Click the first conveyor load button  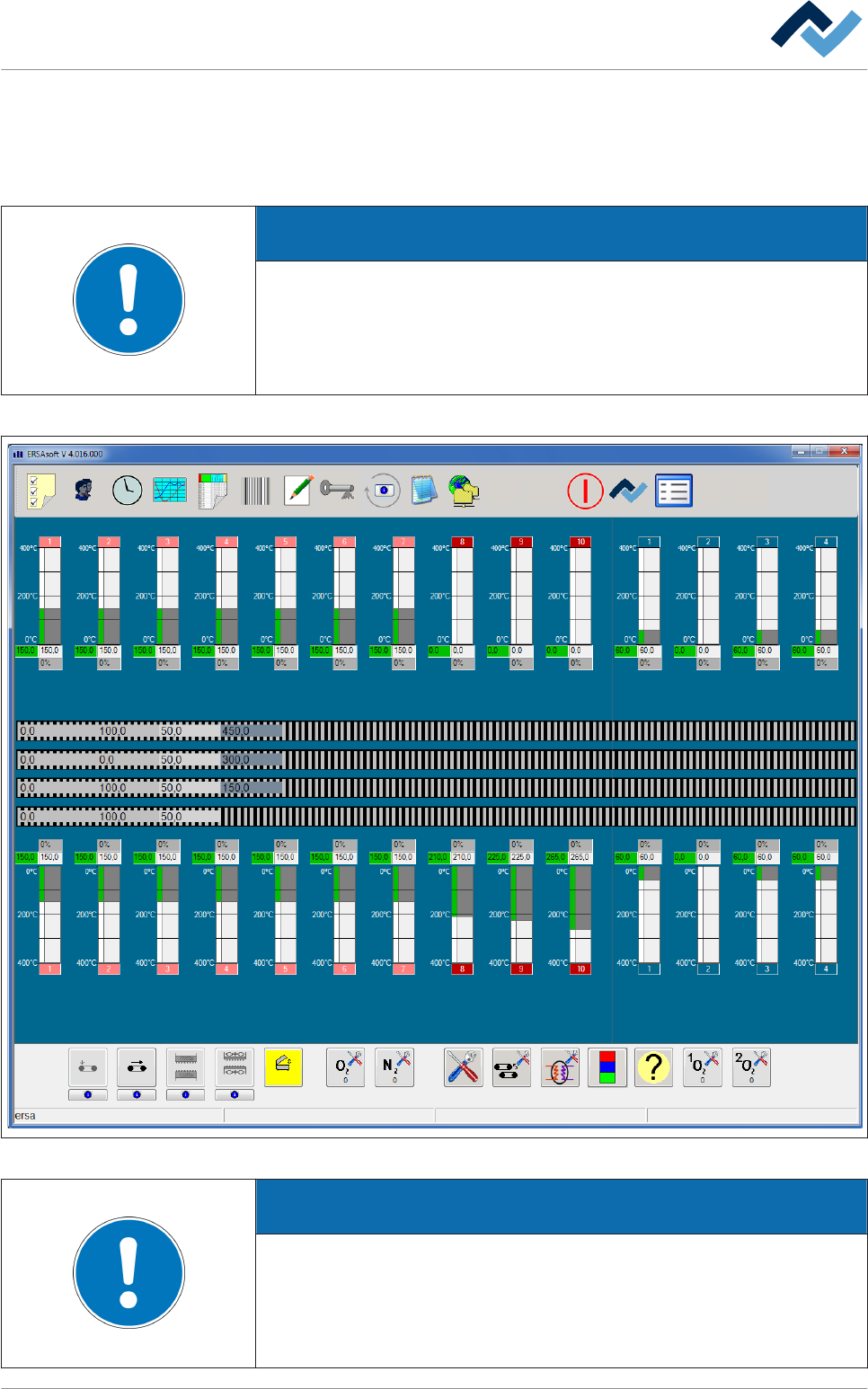point(88,1067)
